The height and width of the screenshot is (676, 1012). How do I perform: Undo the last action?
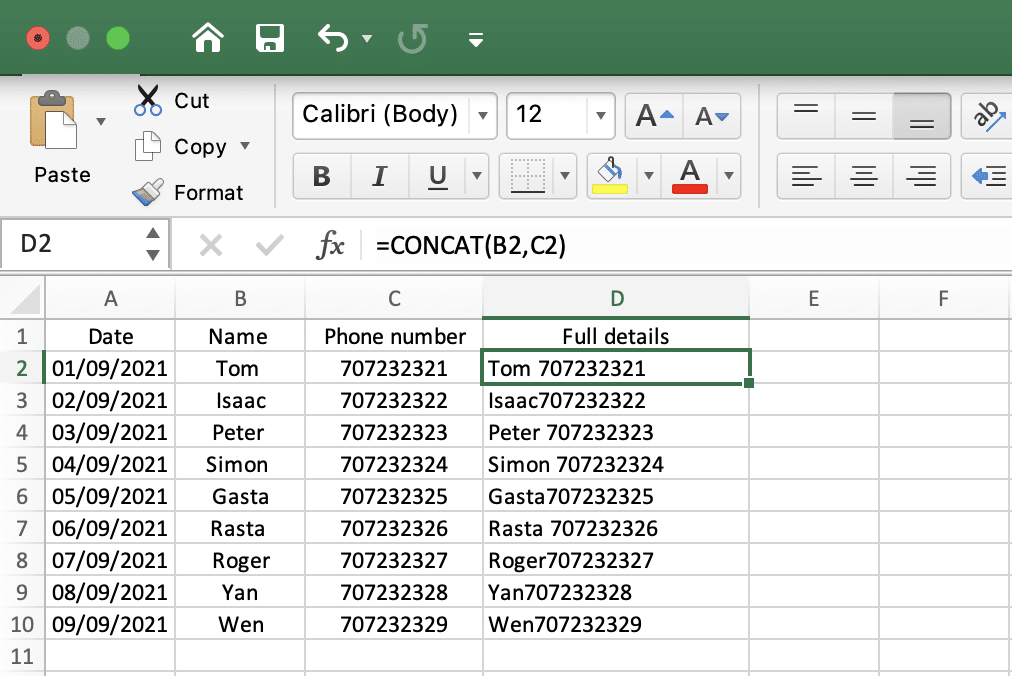(x=332, y=38)
